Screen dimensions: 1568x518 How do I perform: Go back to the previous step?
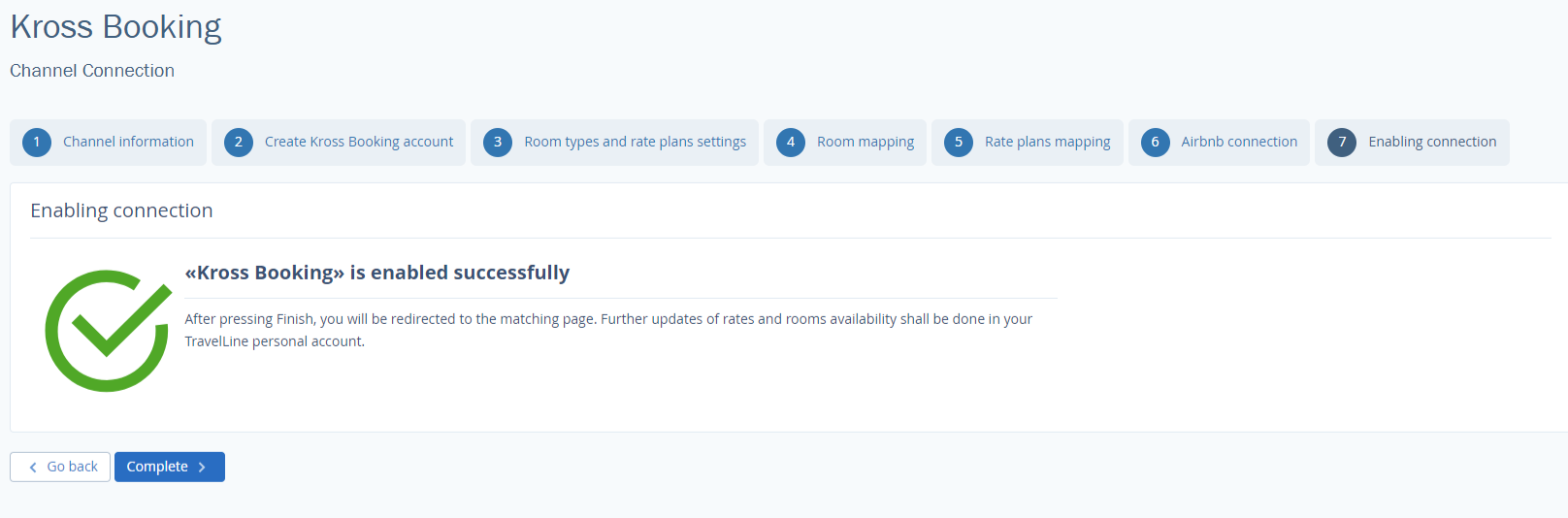(x=60, y=467)
